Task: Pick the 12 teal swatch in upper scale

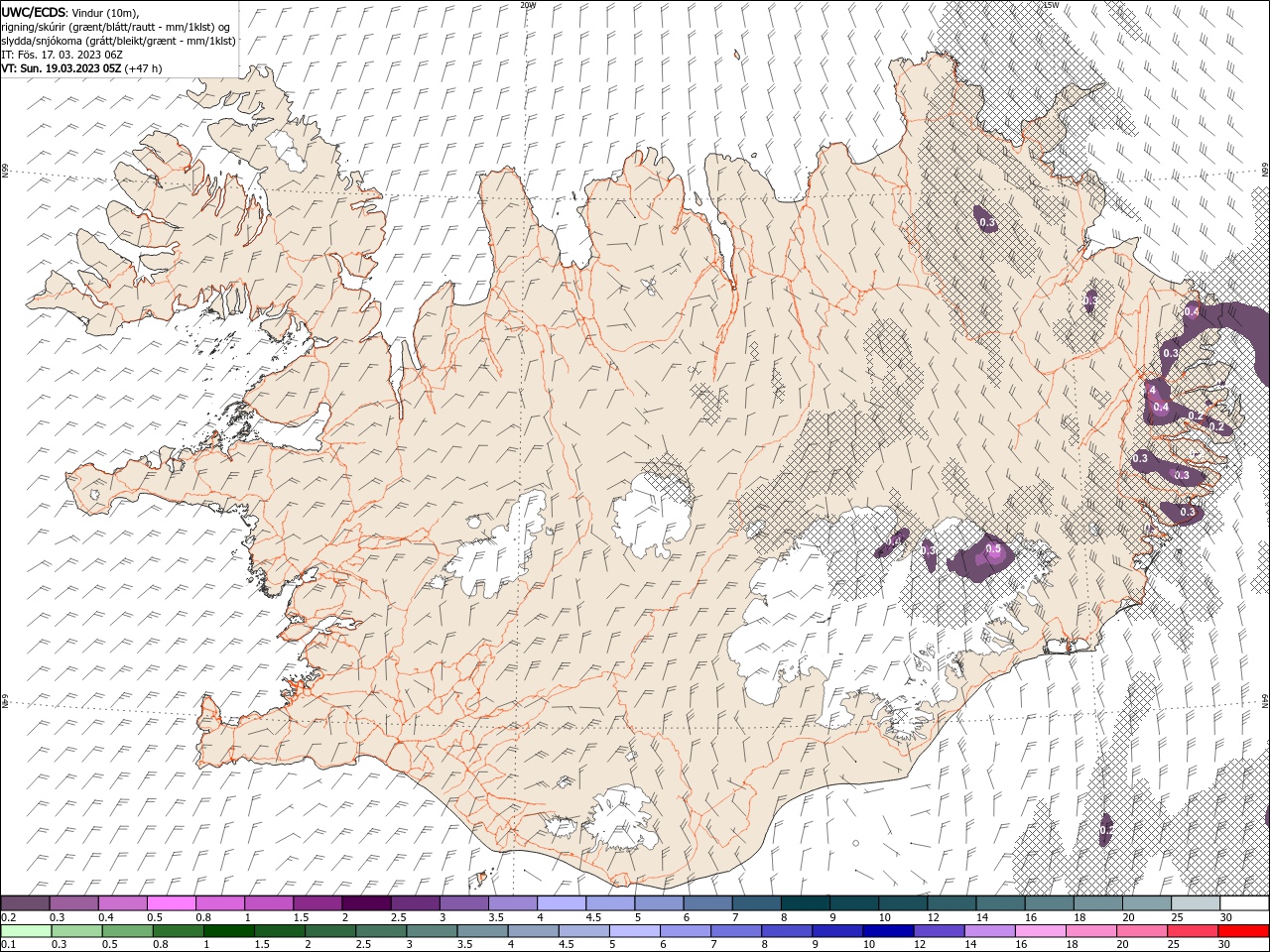Action: (952, 903)
